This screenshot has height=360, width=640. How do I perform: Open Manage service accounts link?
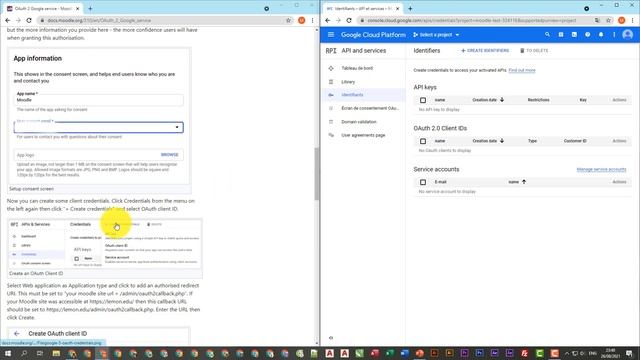tap(601, 169)
